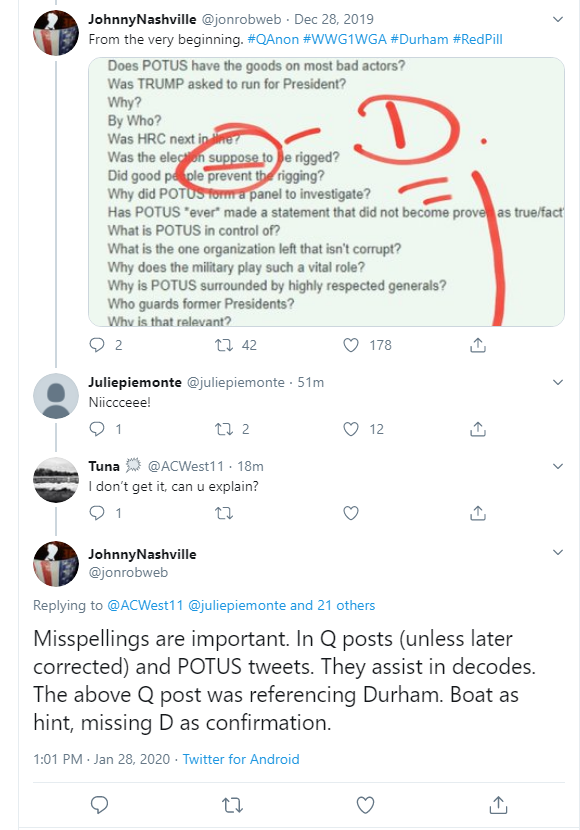Open Tuna's profile avatar

tap(56, 480)
